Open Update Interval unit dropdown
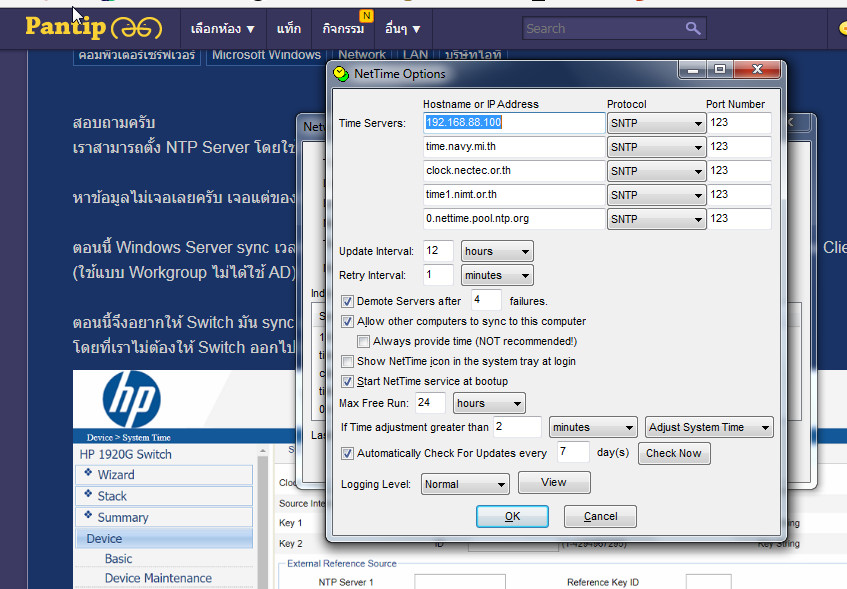The width and height of the screenshot is (847, 589). (497, 251)
